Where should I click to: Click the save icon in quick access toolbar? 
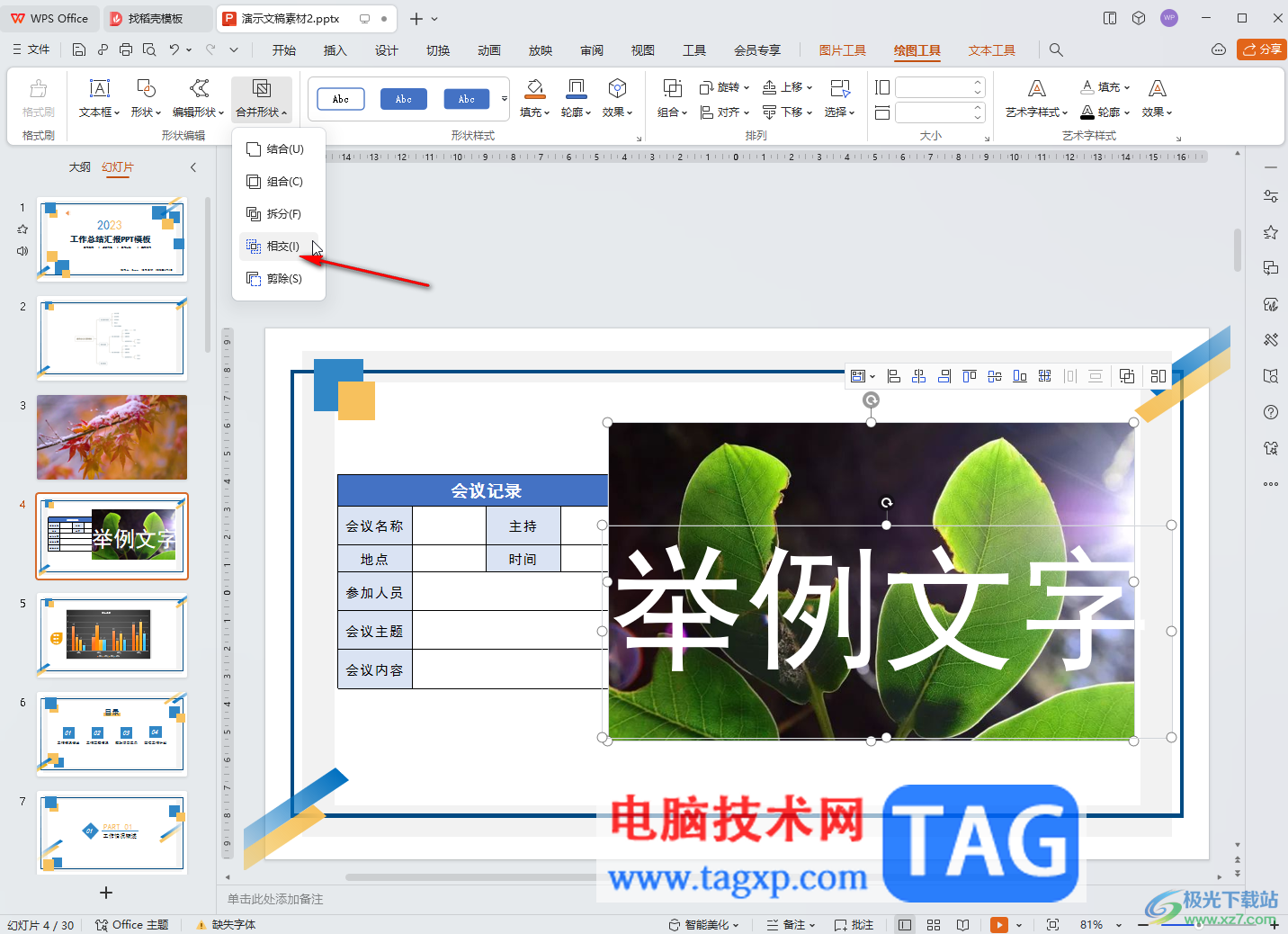79,50
